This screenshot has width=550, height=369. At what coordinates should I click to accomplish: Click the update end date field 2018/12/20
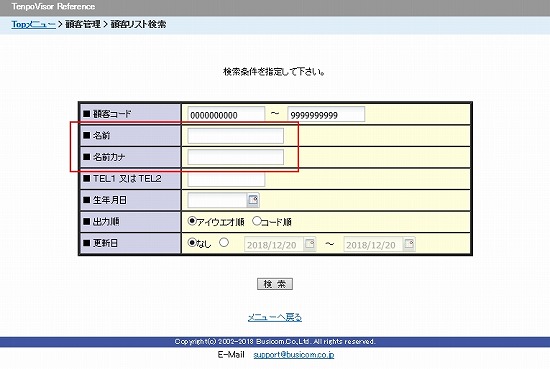point(374,244)
